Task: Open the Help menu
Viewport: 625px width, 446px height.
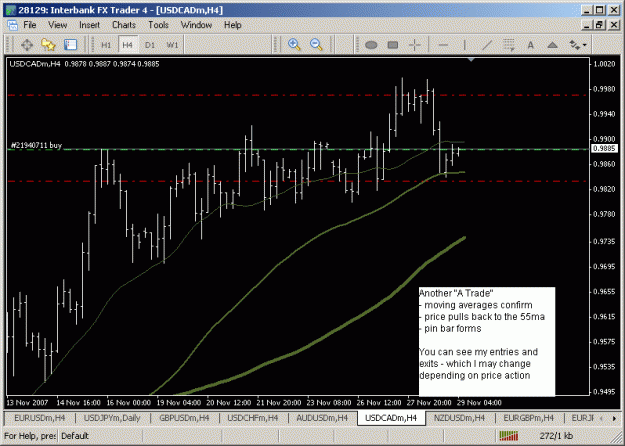Action: [x=232, y=25]
